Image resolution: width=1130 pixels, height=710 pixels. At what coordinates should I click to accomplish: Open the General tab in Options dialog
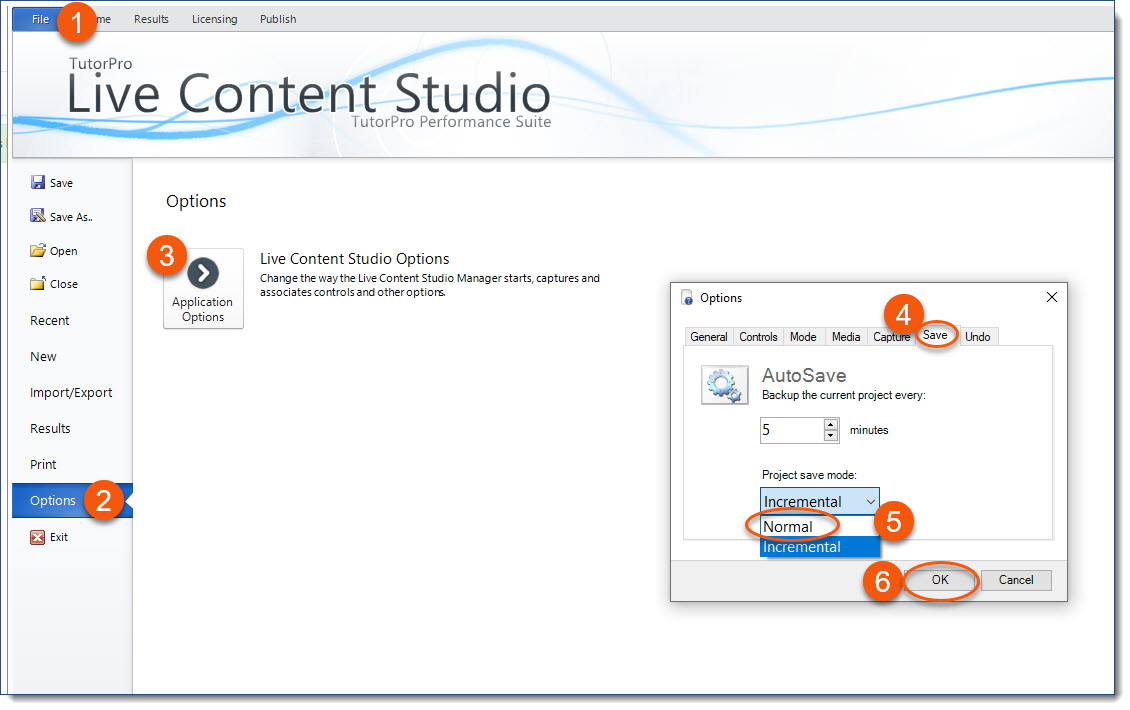tap(708, 337)
